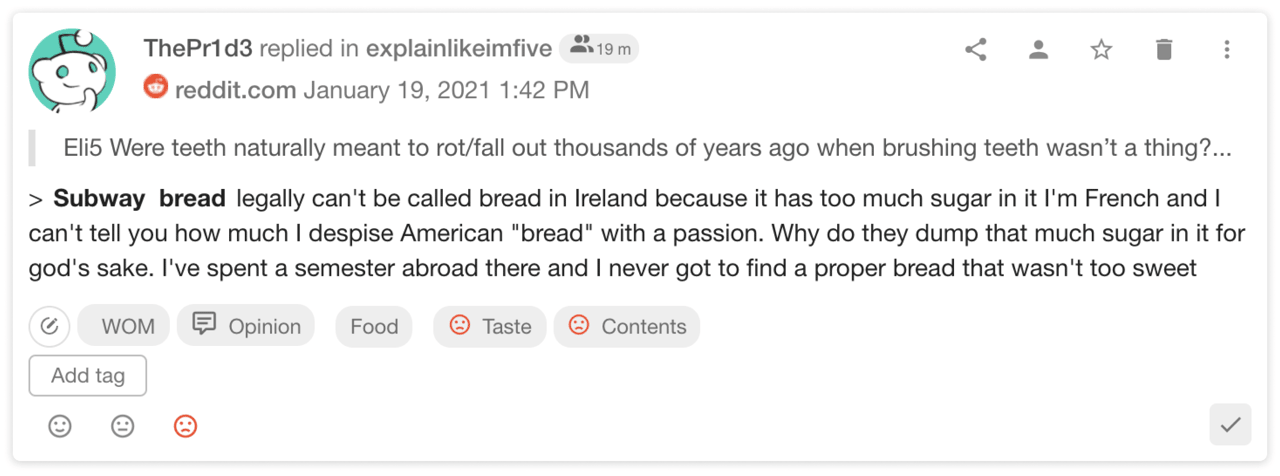1280x476 pixels.
Task: Select the red negative sentiment face
Action: tap(185, 426)
